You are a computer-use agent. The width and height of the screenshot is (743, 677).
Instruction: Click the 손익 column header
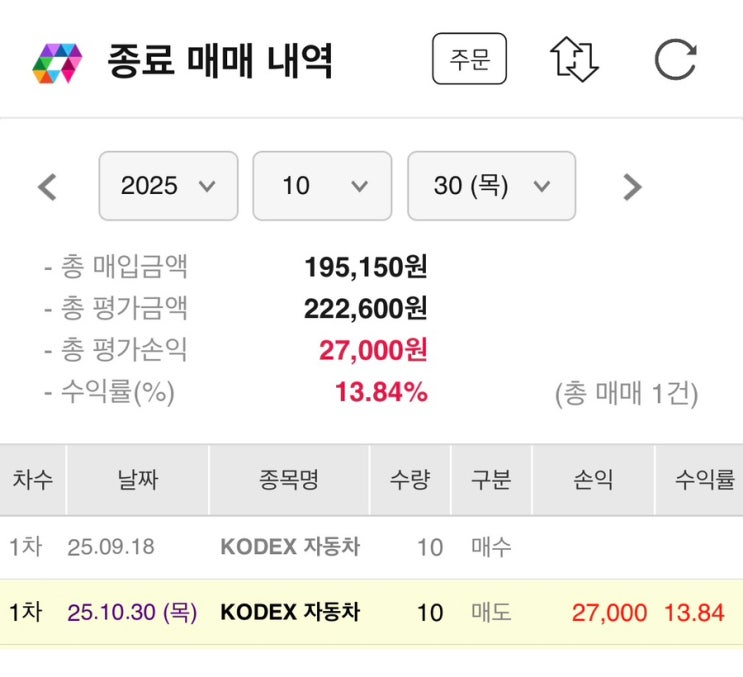point(592,481)
